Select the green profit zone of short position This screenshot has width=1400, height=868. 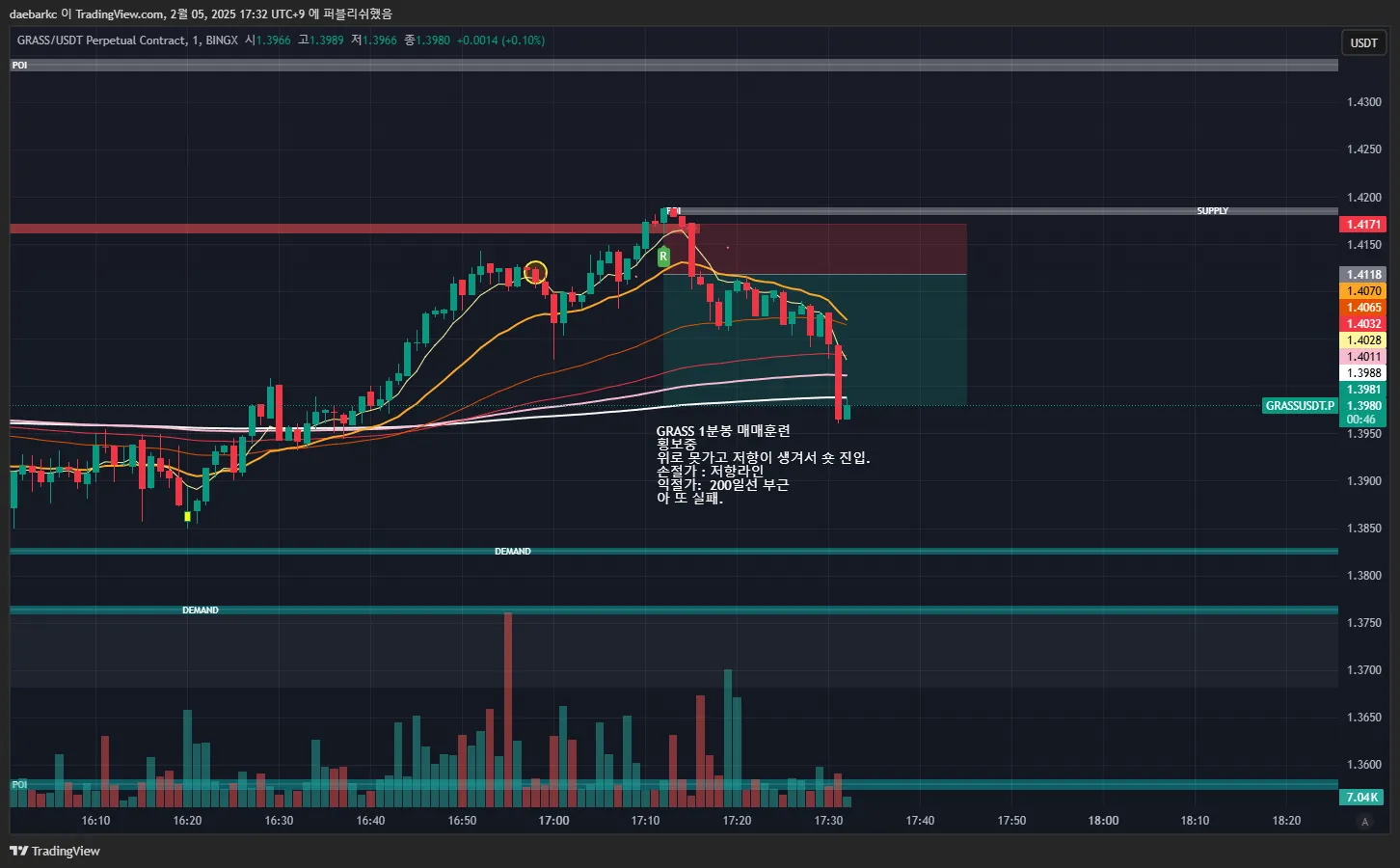(x=815, y=339)
